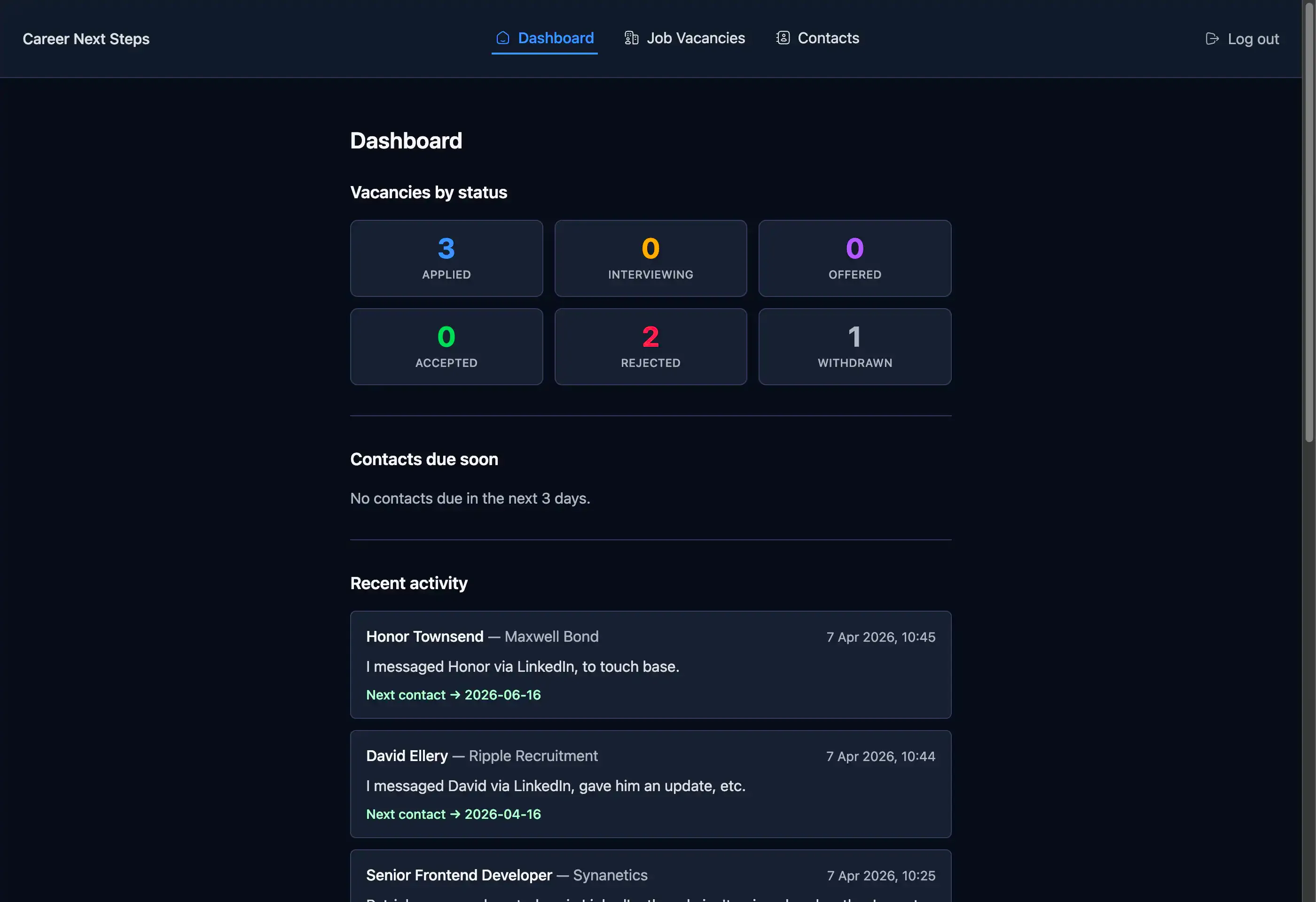Click the Contacts address book icon
This screenshot has width=1316, height=902.
pyautogui.click(x=783, y=38)
